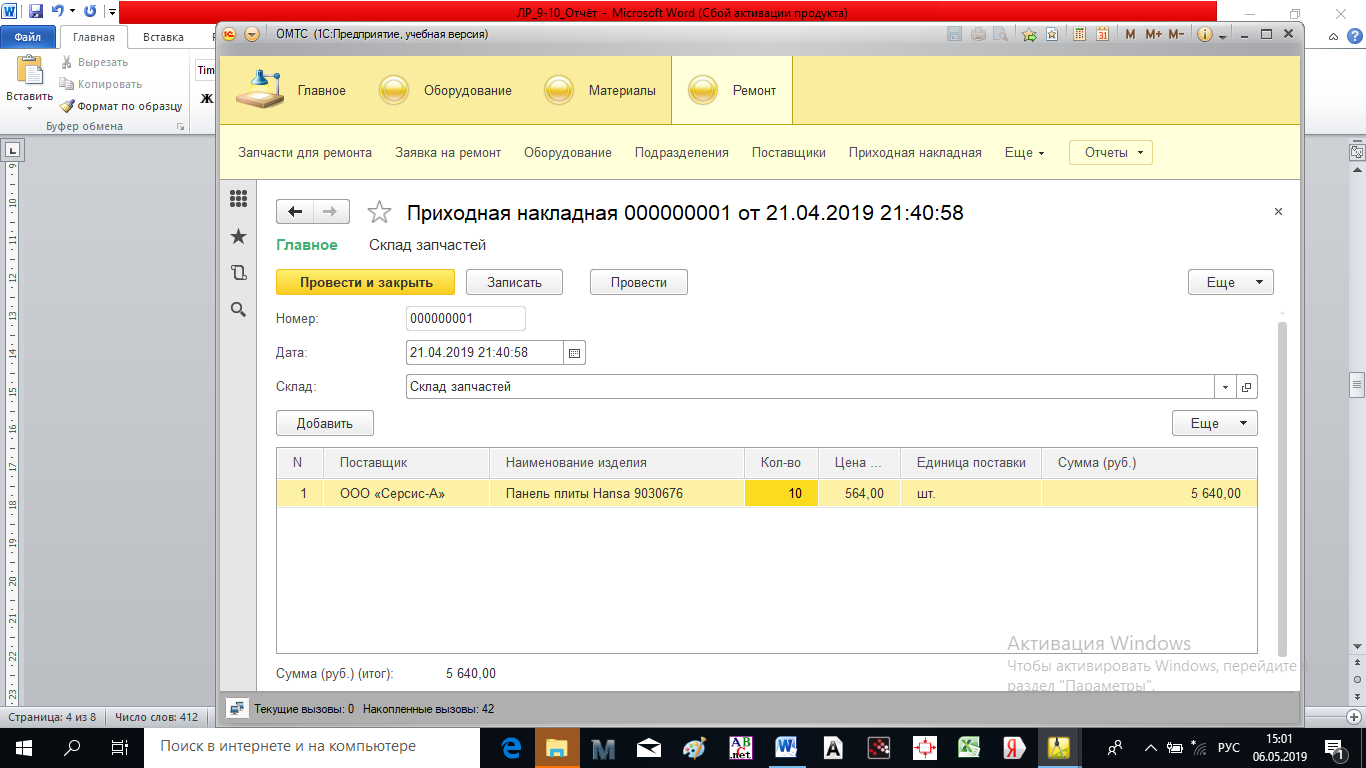
Task: Click the favorites list icon in the title bar
Action: pyautogui.click(x=1052, y=34)
